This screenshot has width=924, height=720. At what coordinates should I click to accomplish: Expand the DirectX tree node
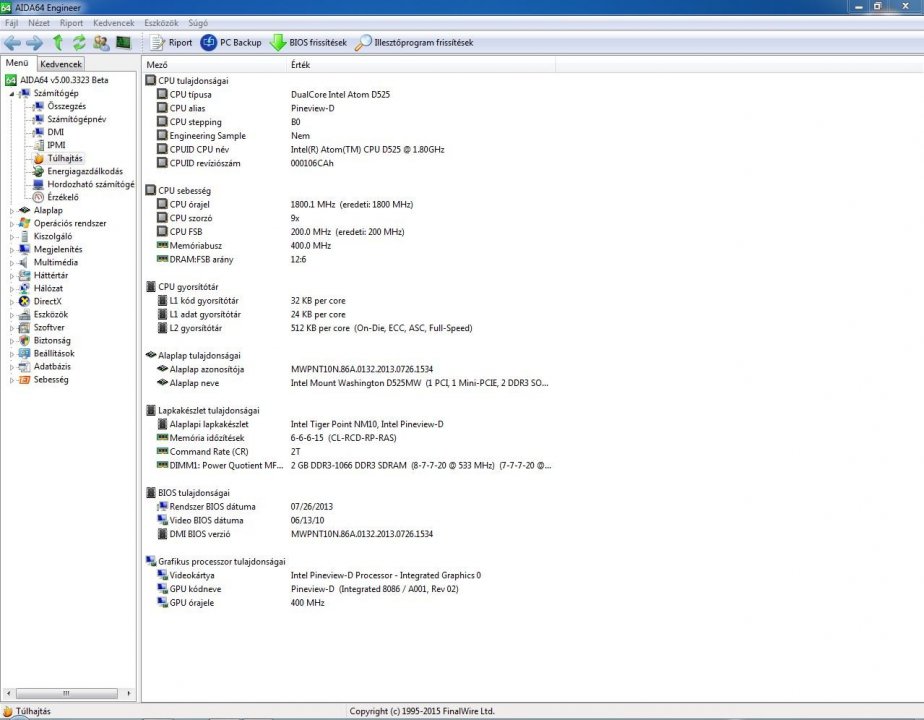click(x=12, y=301)
